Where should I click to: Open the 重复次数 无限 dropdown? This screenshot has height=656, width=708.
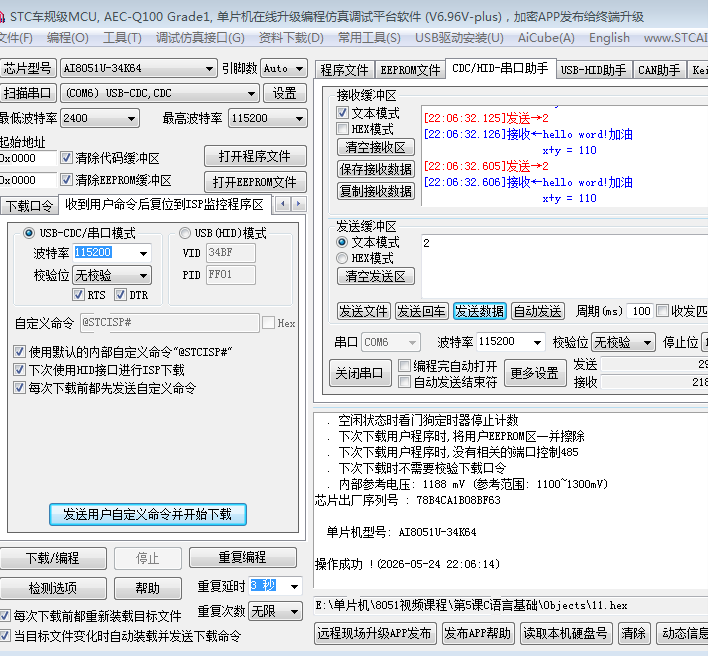tap(275, 611)
